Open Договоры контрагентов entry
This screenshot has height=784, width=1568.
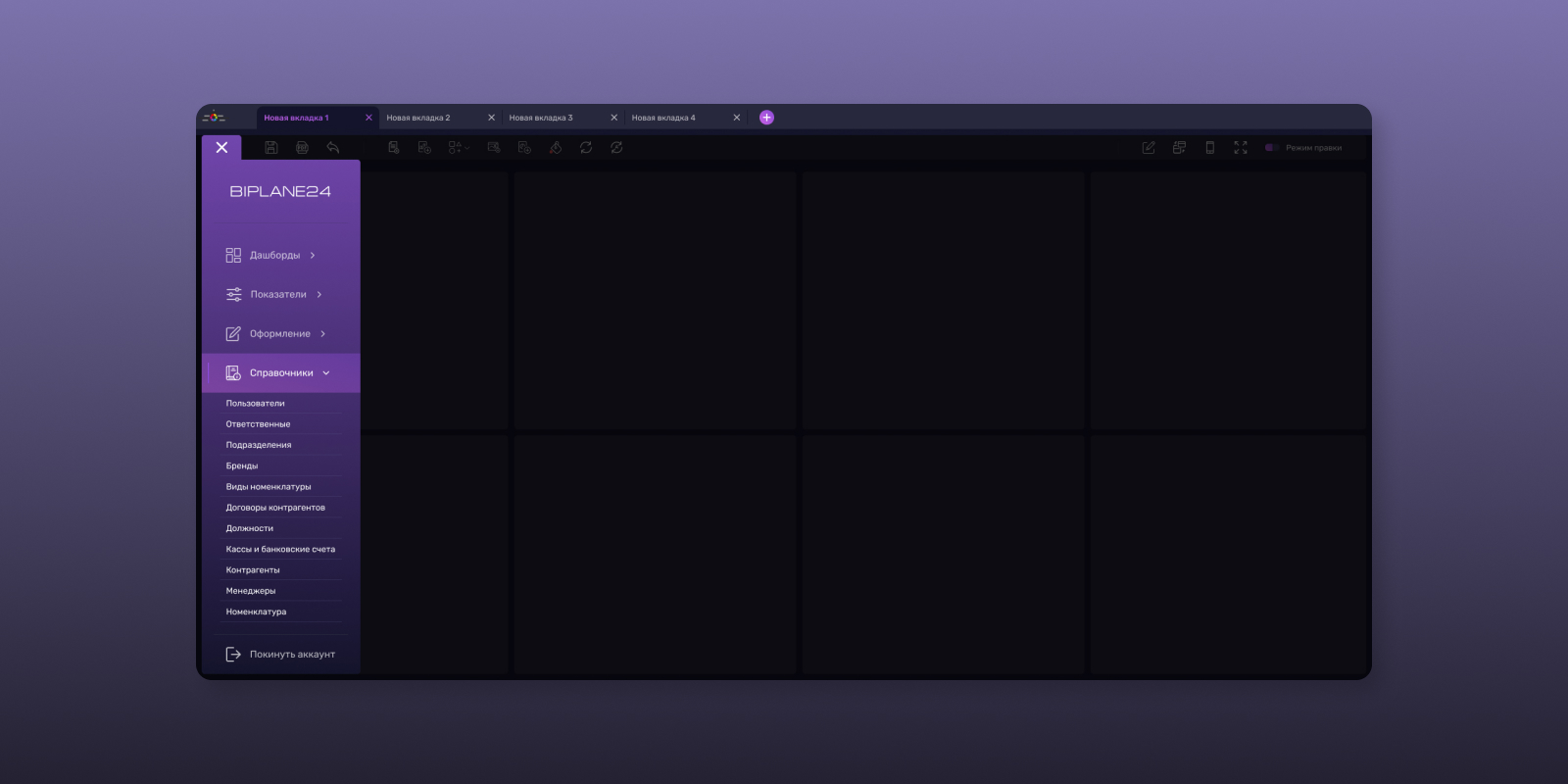coord(281,508)
